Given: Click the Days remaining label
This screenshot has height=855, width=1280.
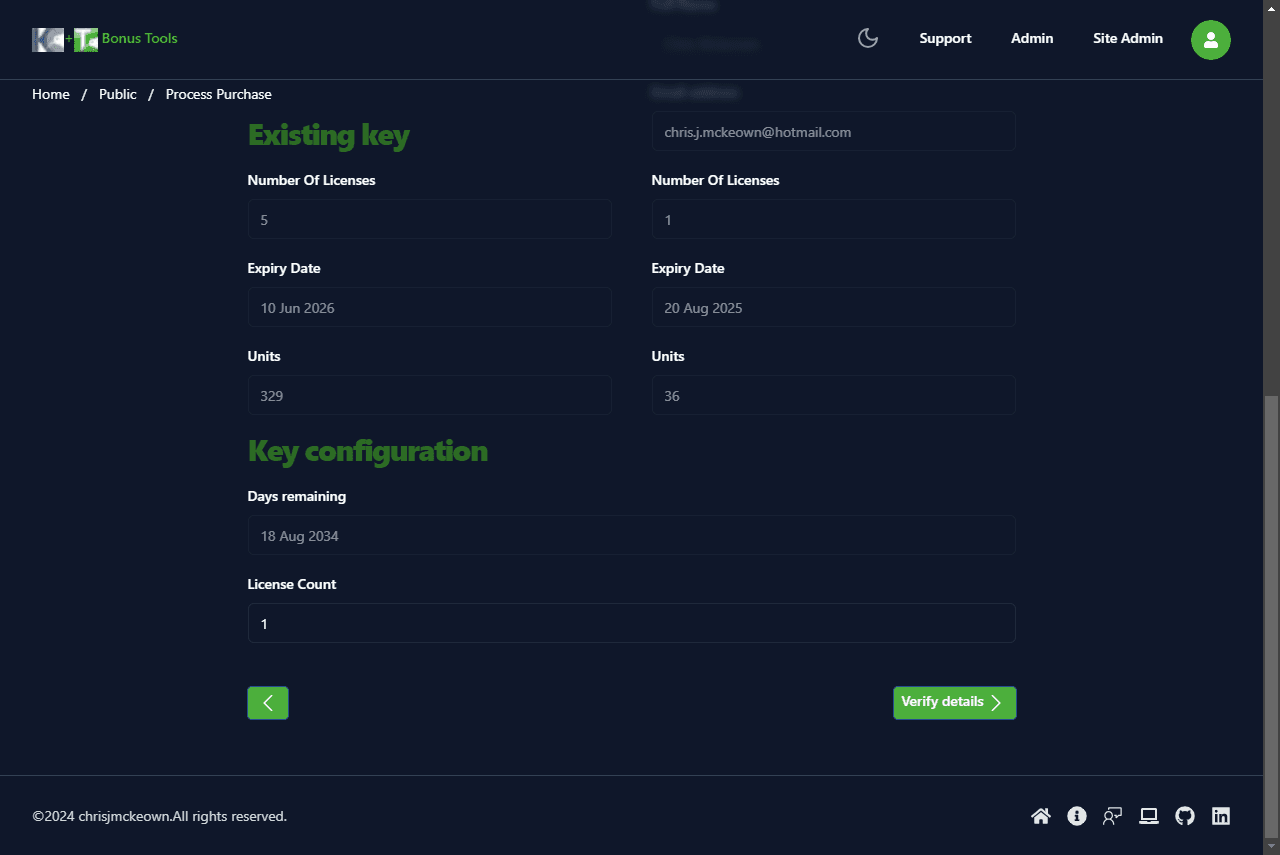Looking at the screenshot, I should click(297, 496).
